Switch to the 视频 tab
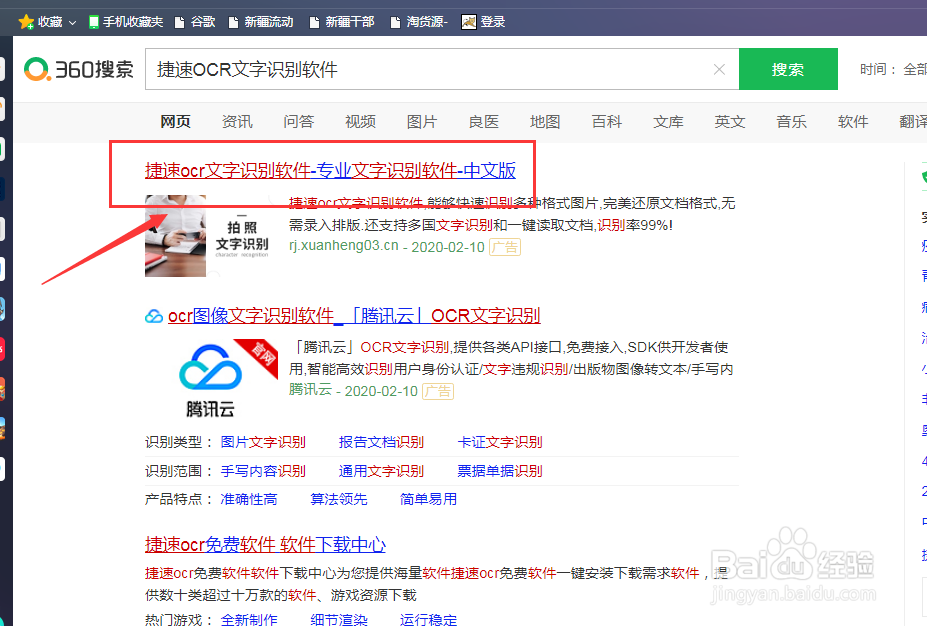The width and height of the screenshot is (927, 626). click(361, 122)
